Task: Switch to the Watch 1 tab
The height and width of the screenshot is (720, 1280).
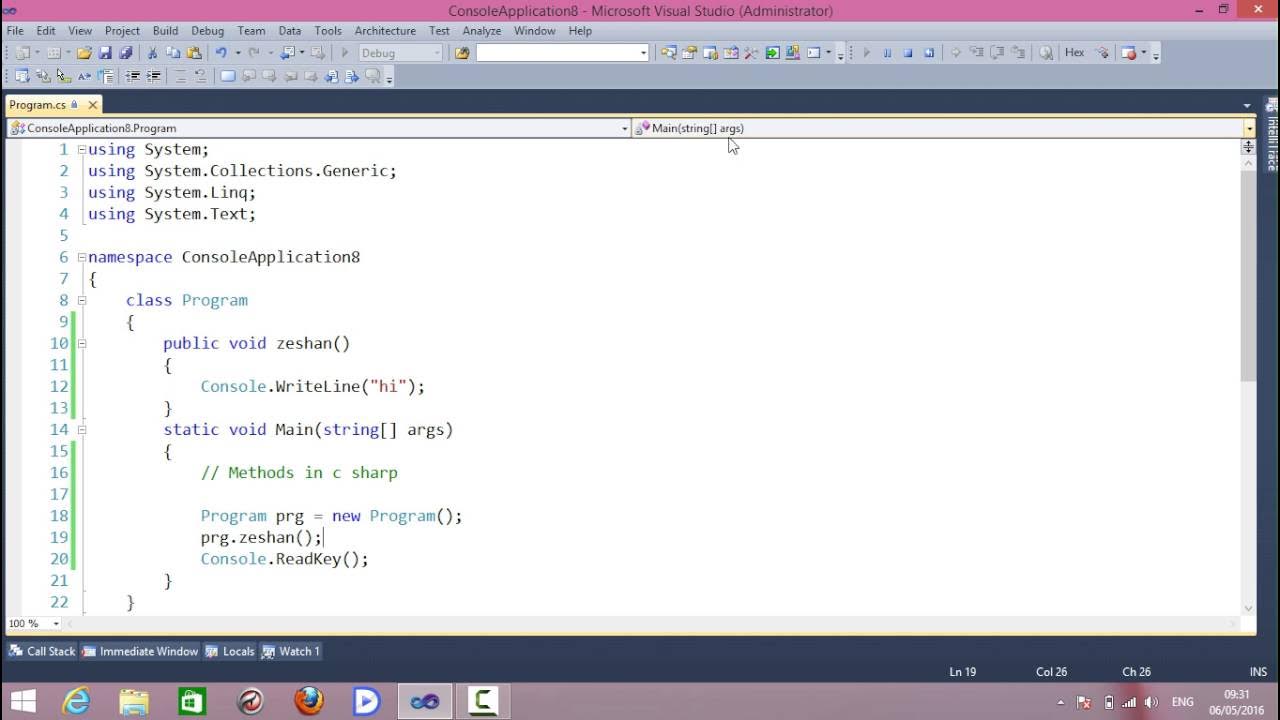Action: [291, 651]
